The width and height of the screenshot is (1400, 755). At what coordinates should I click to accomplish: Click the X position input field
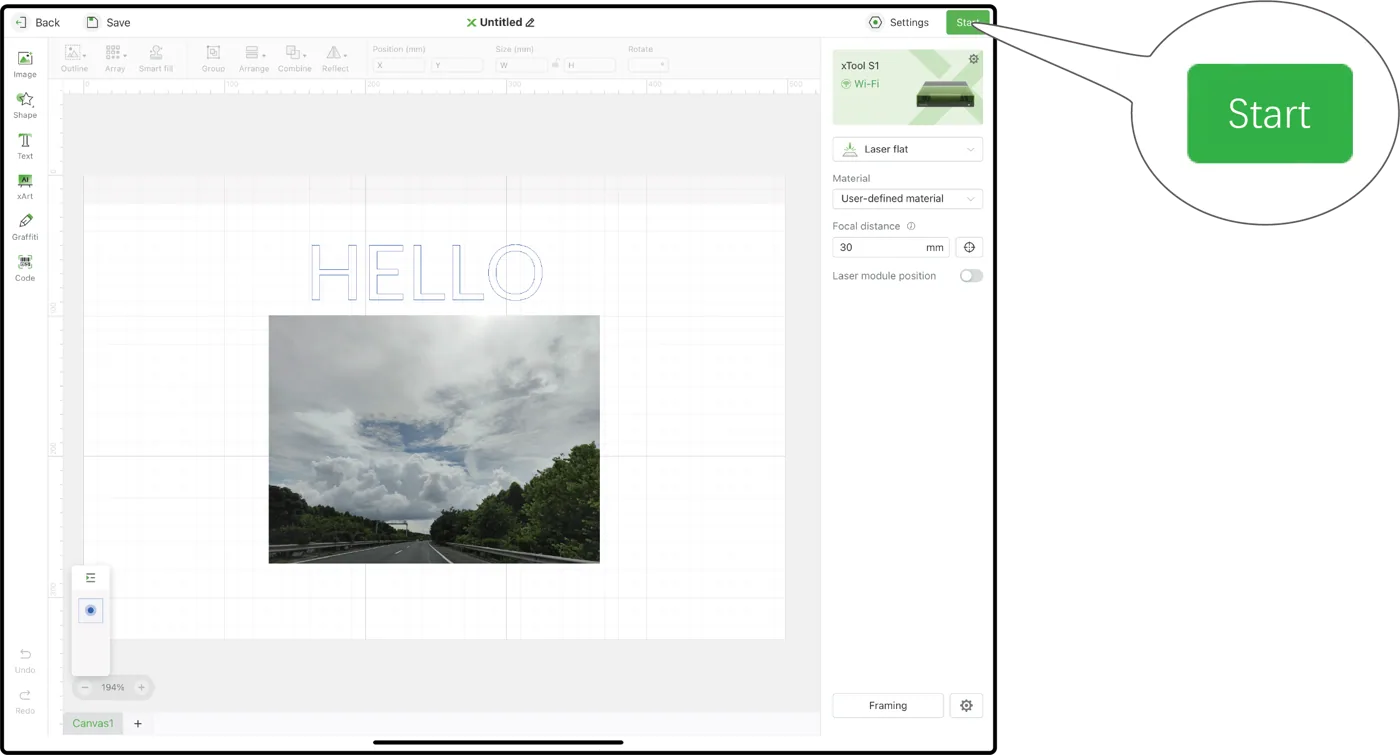pos(398,65)
